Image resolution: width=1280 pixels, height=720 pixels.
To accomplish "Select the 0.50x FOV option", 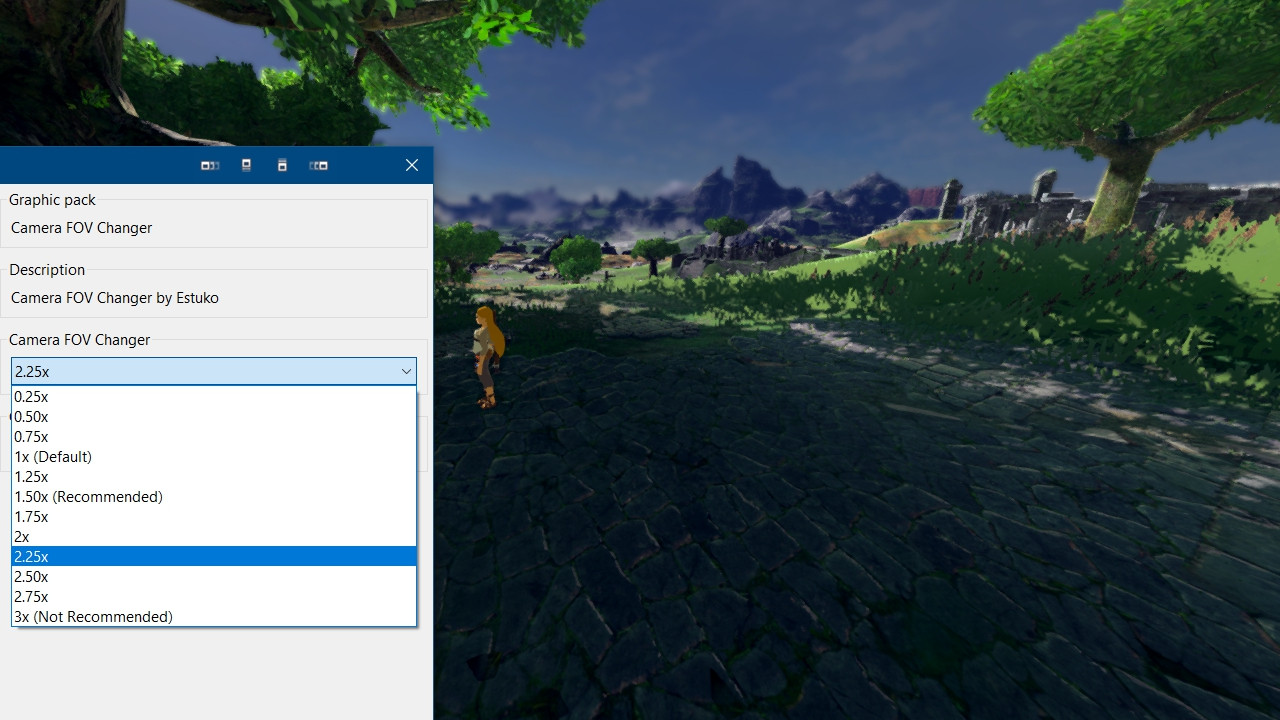I will click(x=31, y=416).
